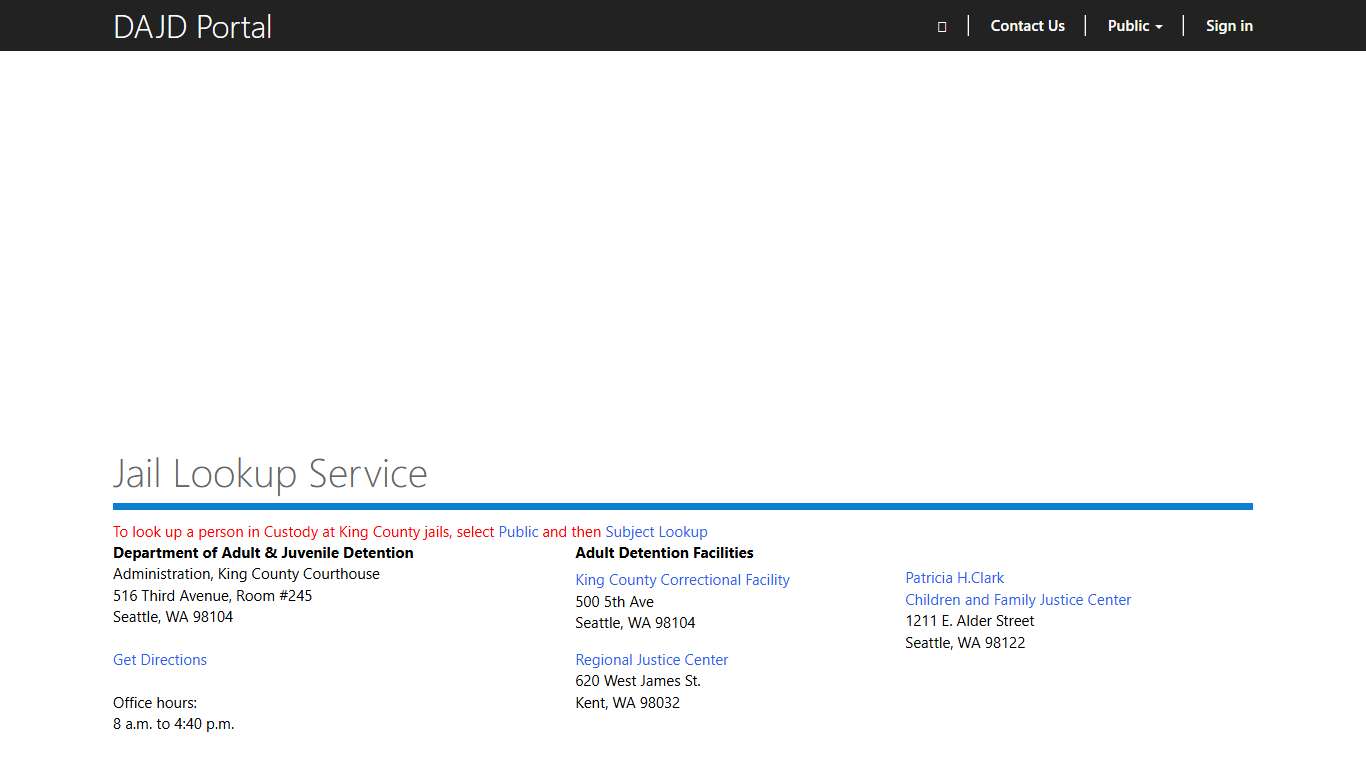The height and width of the screenshot is (768, 1366).
Task: Click Get Directions link
Action: pyautogui.click(x=160, y=660)
